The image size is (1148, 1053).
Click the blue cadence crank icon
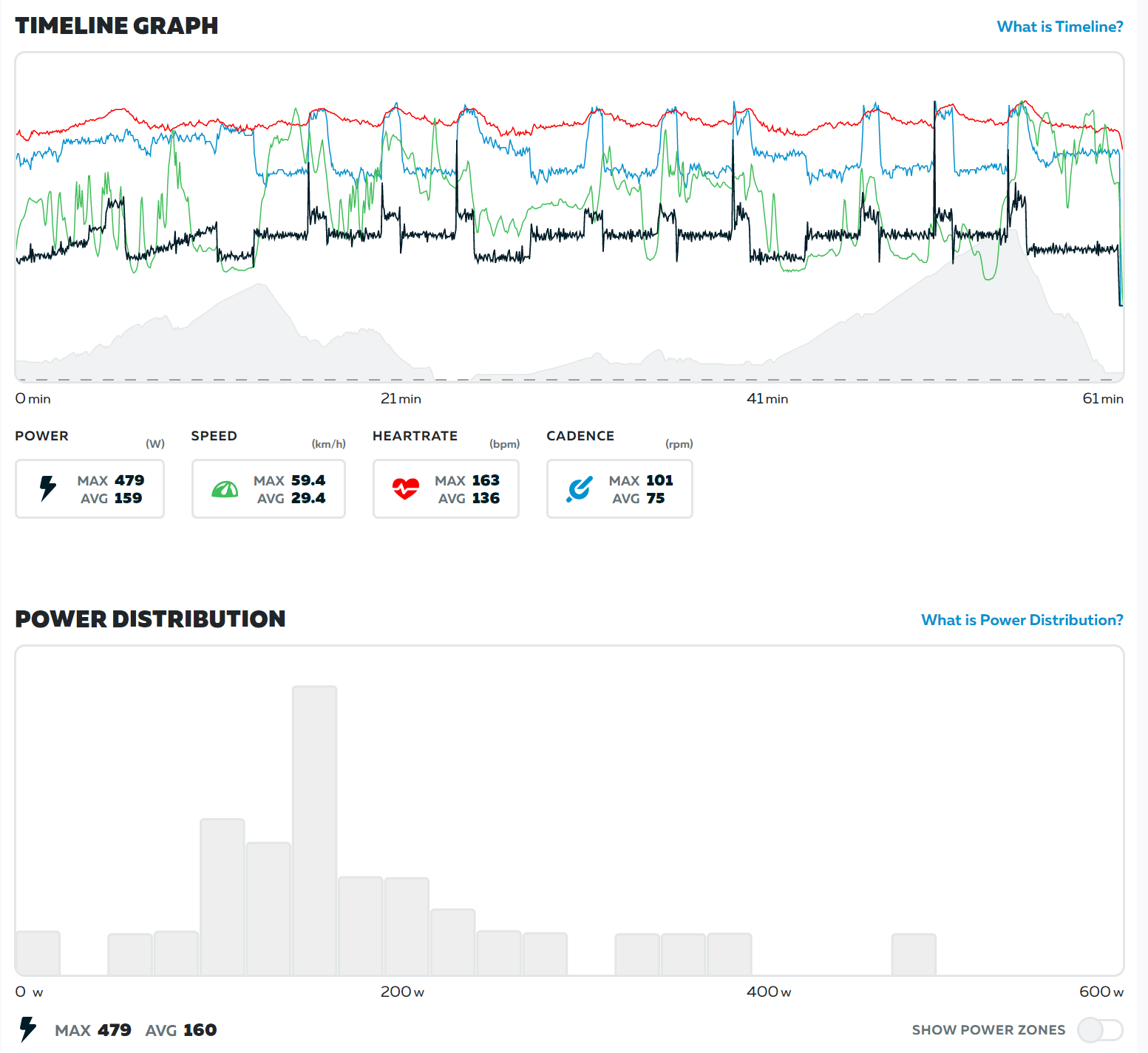[579, 488]
